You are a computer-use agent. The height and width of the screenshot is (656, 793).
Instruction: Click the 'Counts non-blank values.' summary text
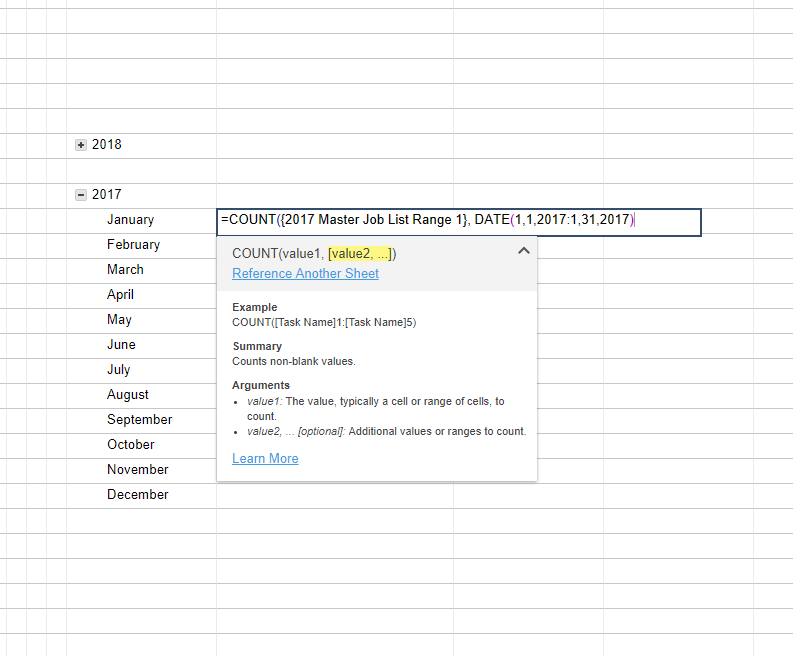(x=294, y=362)
